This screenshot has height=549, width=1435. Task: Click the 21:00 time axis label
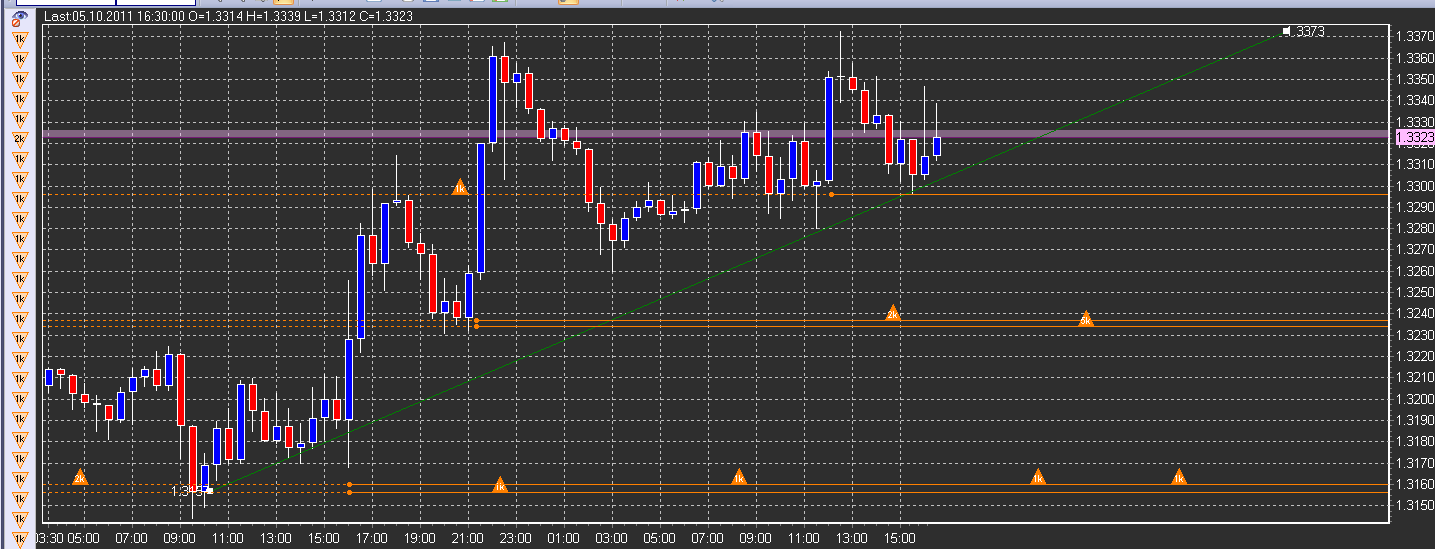coord(467,538)
